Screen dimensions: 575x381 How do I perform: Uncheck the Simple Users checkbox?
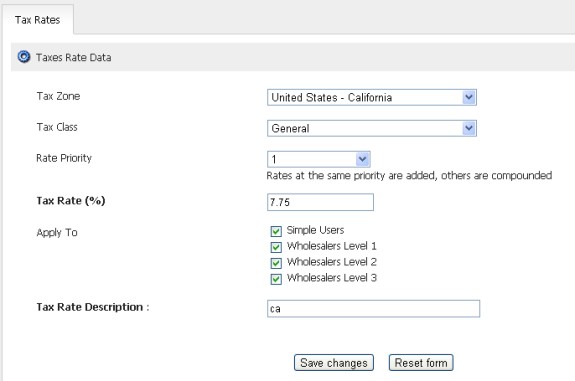pyautogui.click(x=276, y=231)
